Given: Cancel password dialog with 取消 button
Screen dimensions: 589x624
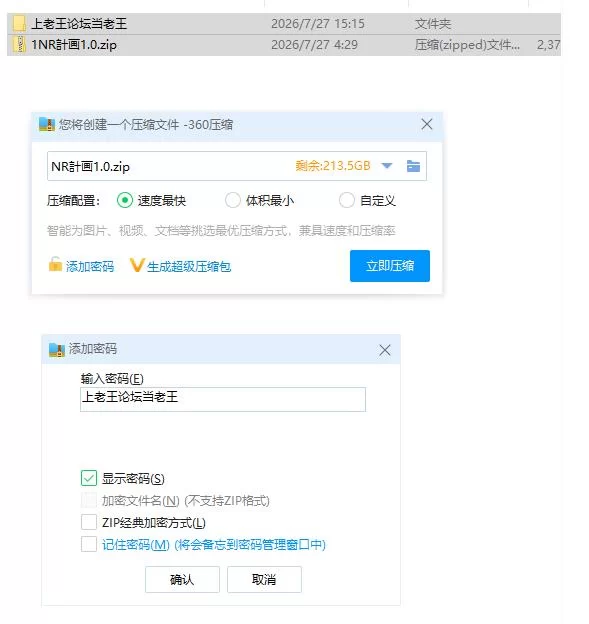Looking at the screenshot, I should (264, 579).
